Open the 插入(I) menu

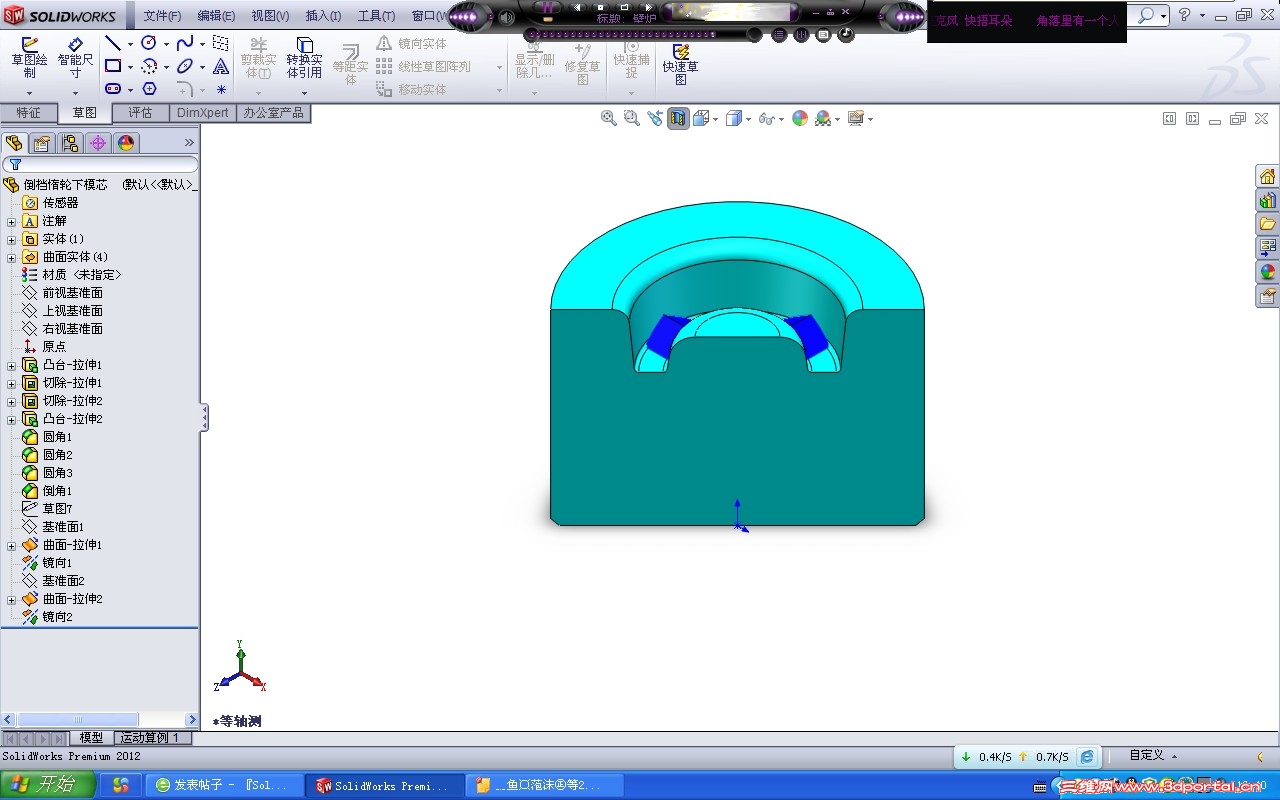(x=323, y=16)
